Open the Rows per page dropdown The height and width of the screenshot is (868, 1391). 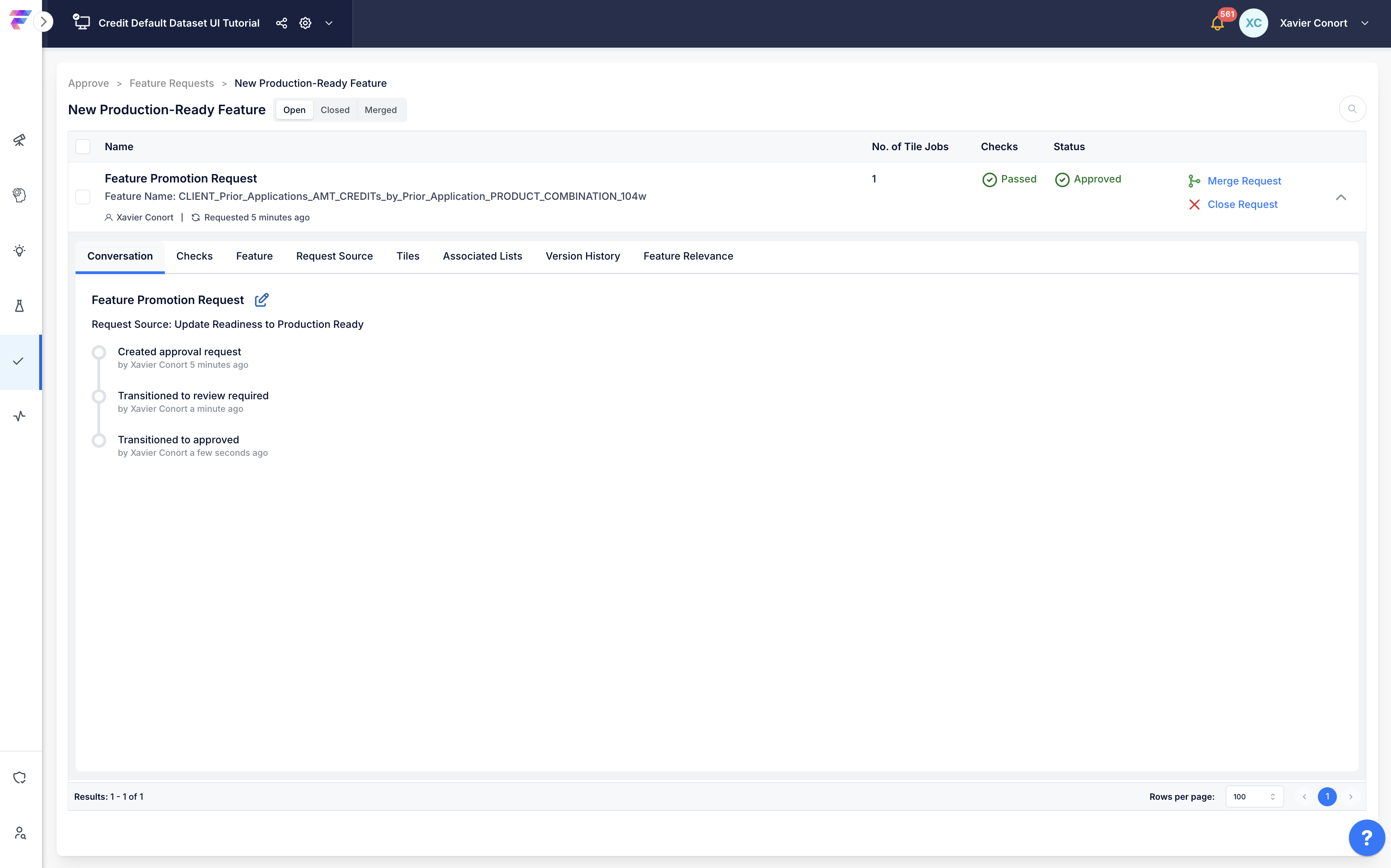tap(1254, 796)
